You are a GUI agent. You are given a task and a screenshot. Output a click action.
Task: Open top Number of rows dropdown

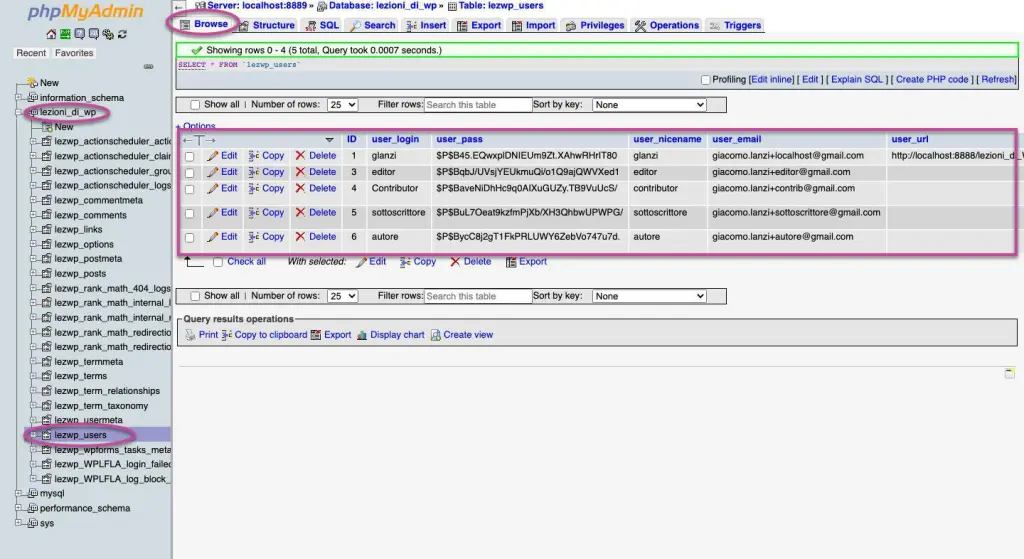pyautogui.click(x=342, y=104)
